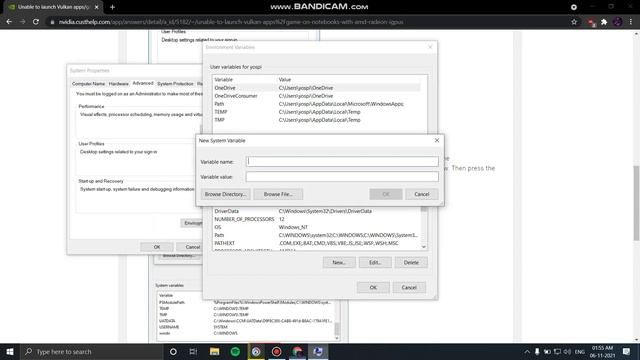This screenshot has height=360, width=640.
Task: Click the Variable name input field
Action: [342, 161]
